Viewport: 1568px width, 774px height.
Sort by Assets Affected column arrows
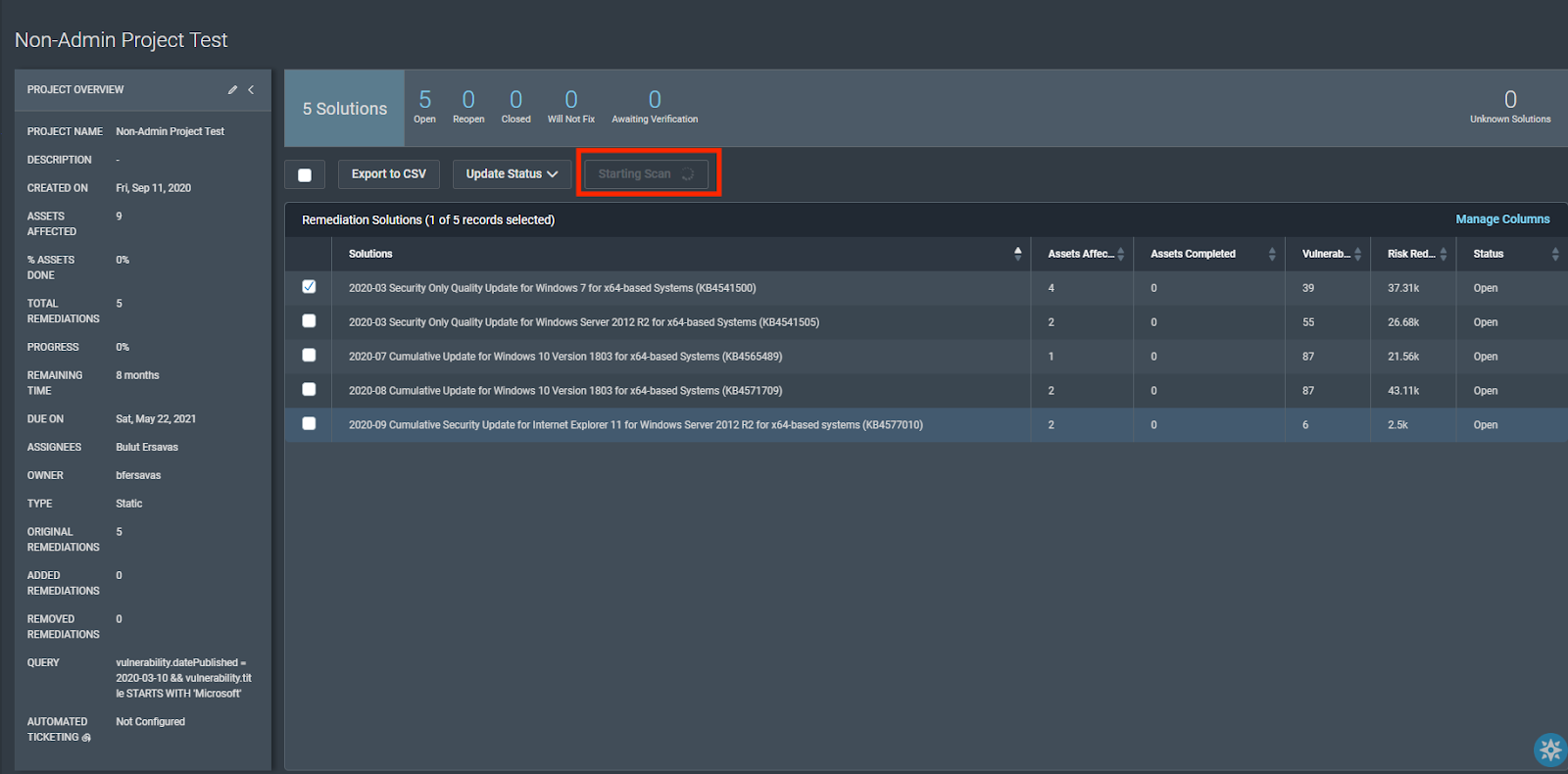coord(1121,254)
